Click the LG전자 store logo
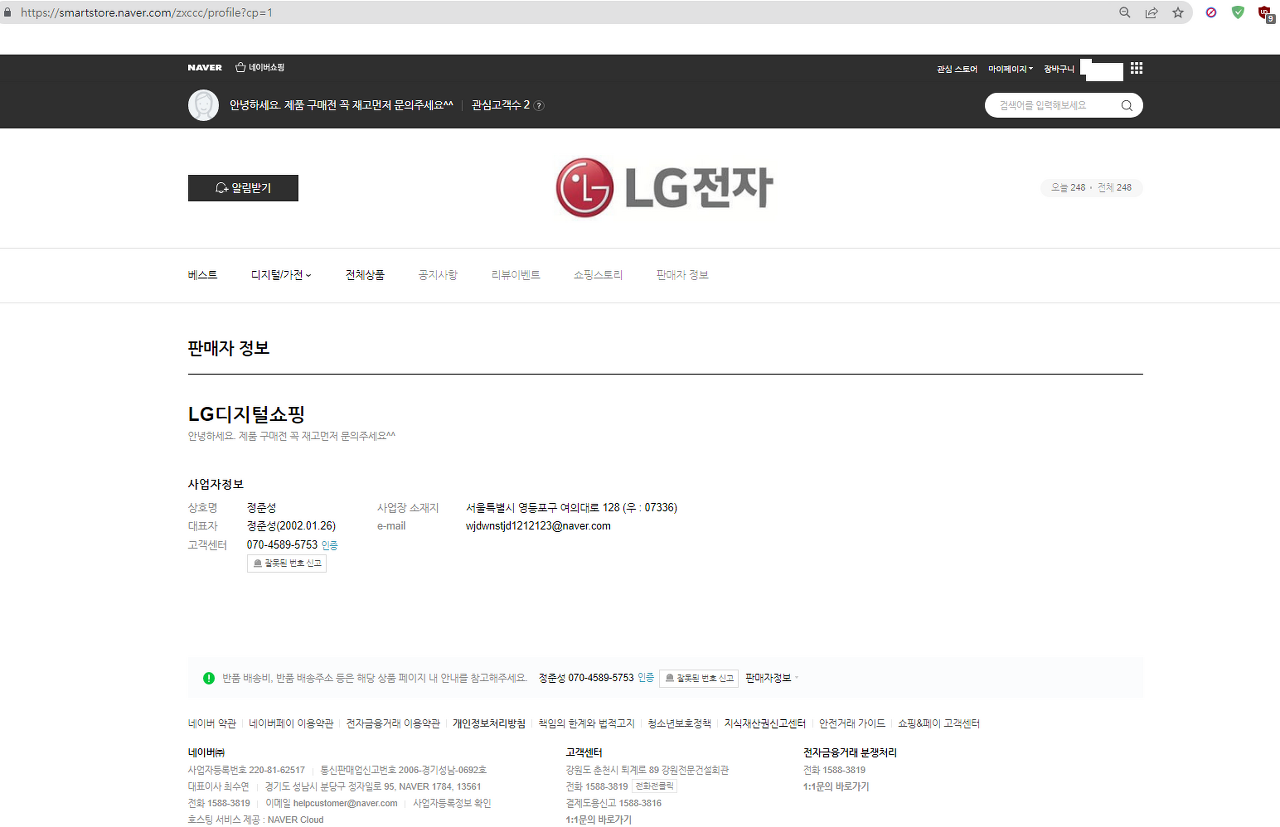The width and height of the screenshot is (1280, 827). tap(664, 187)
